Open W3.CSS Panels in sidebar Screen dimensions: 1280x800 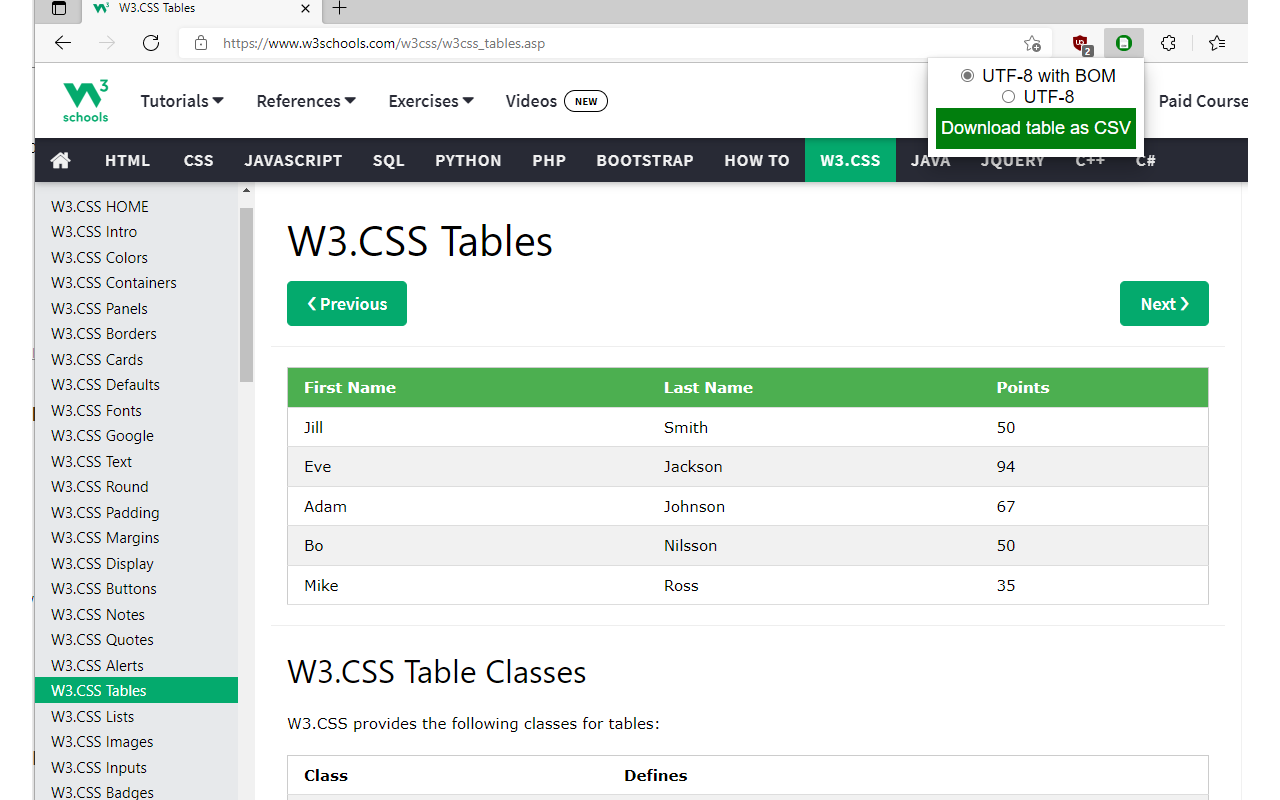click(x=136, y=309)
